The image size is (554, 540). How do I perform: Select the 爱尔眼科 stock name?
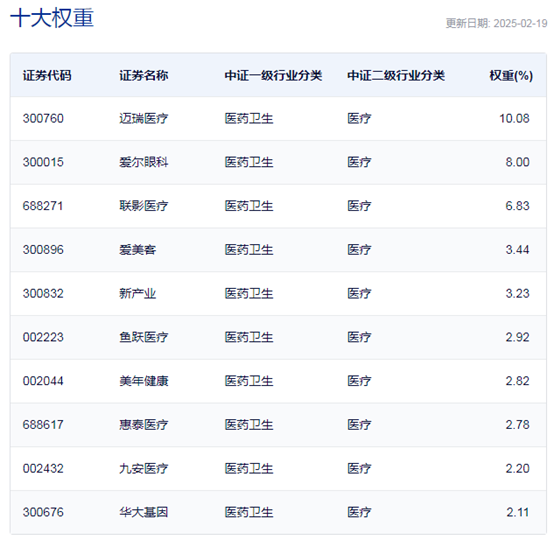click(143, 162)
